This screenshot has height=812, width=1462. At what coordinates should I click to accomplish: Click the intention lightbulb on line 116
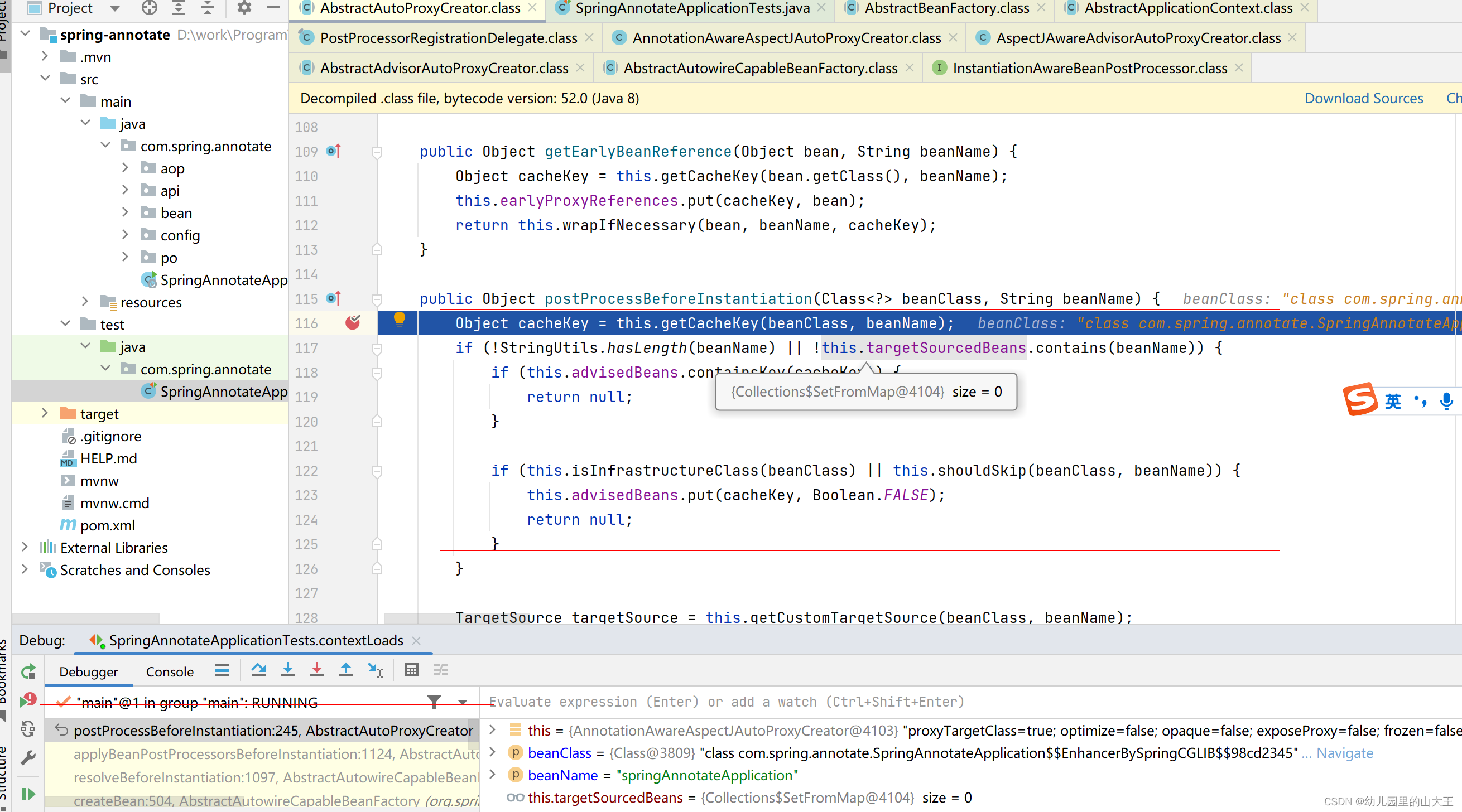(400, 320)
